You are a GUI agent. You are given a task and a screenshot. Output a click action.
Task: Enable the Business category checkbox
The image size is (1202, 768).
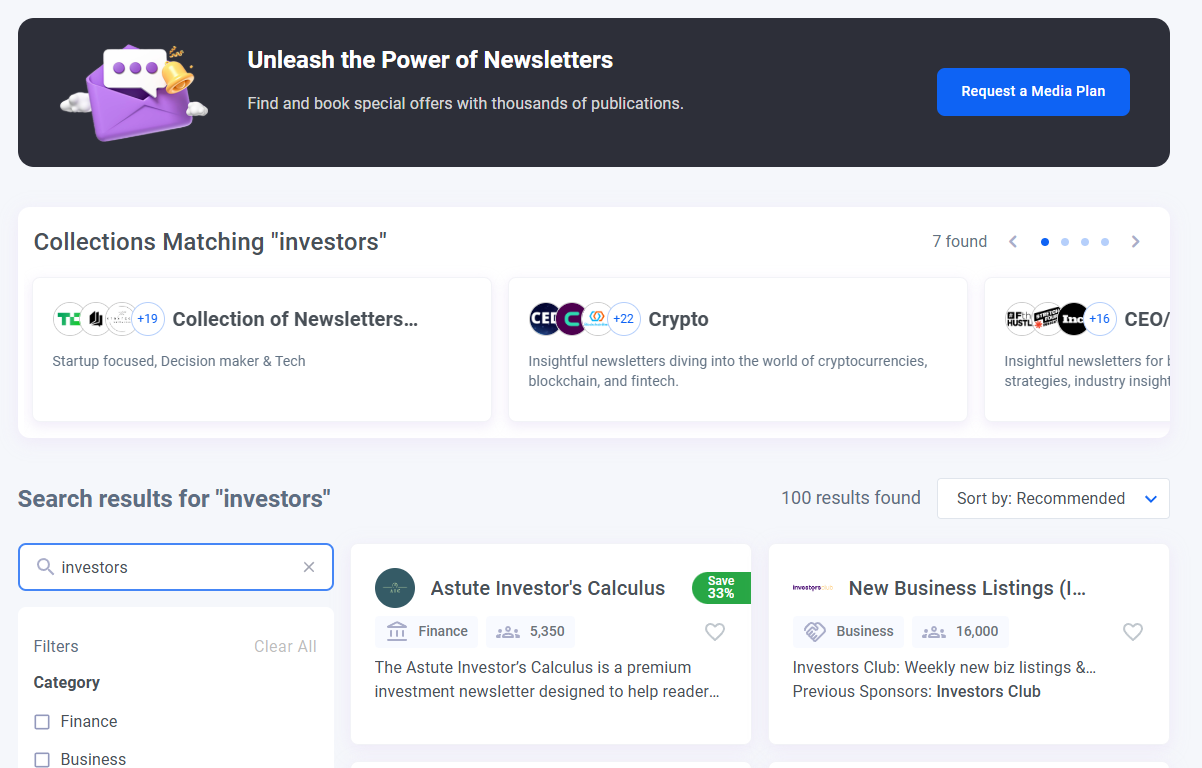pyautogui.click(x=42, y=760)
